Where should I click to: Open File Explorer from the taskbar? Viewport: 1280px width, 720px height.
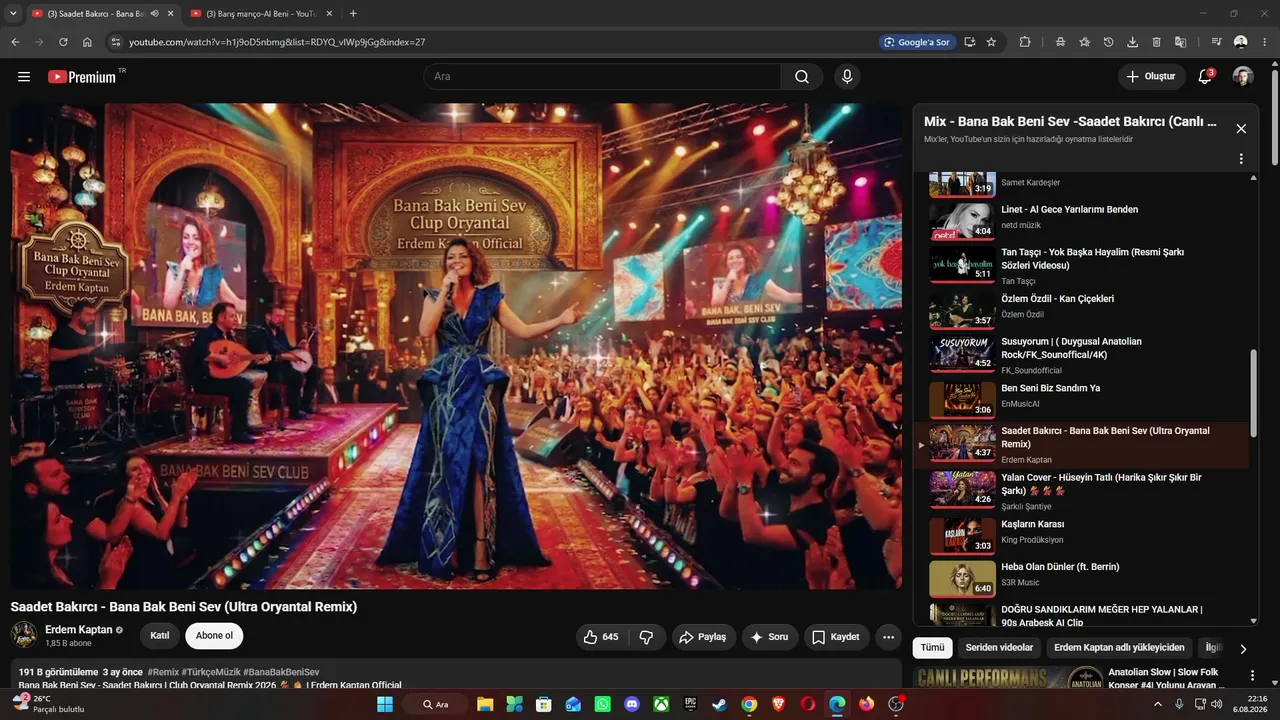485,704
